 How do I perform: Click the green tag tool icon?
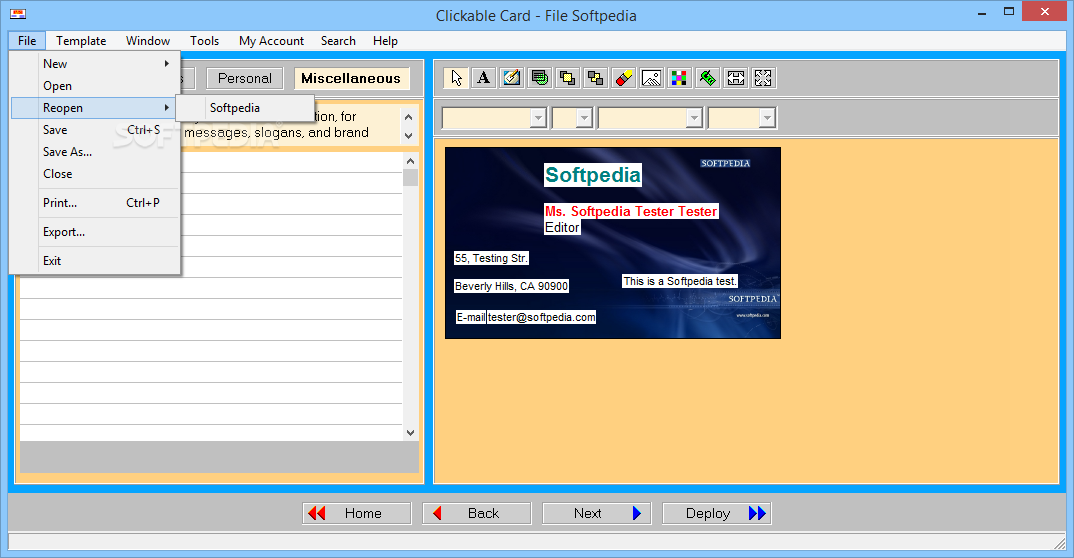(x=708, y=78)
